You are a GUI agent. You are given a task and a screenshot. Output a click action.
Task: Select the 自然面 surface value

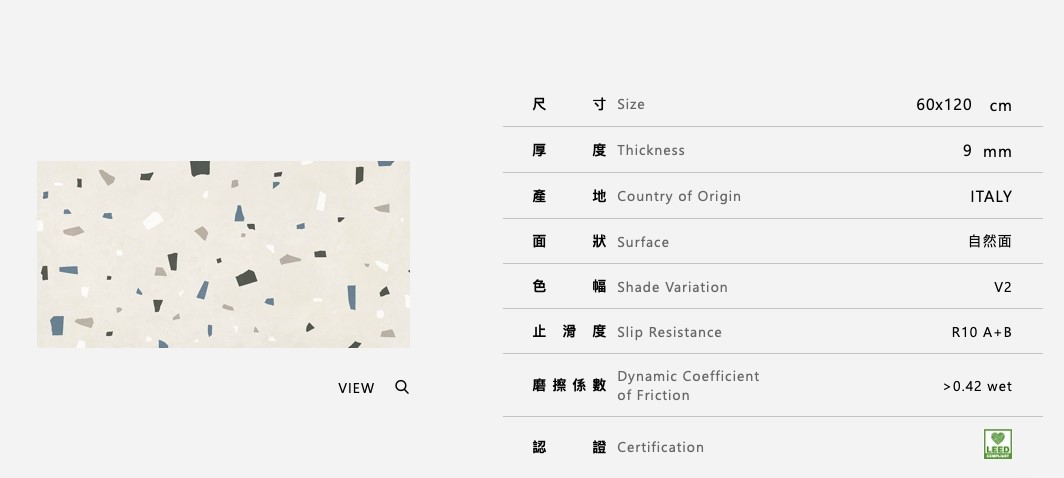(x=989, y=242)
